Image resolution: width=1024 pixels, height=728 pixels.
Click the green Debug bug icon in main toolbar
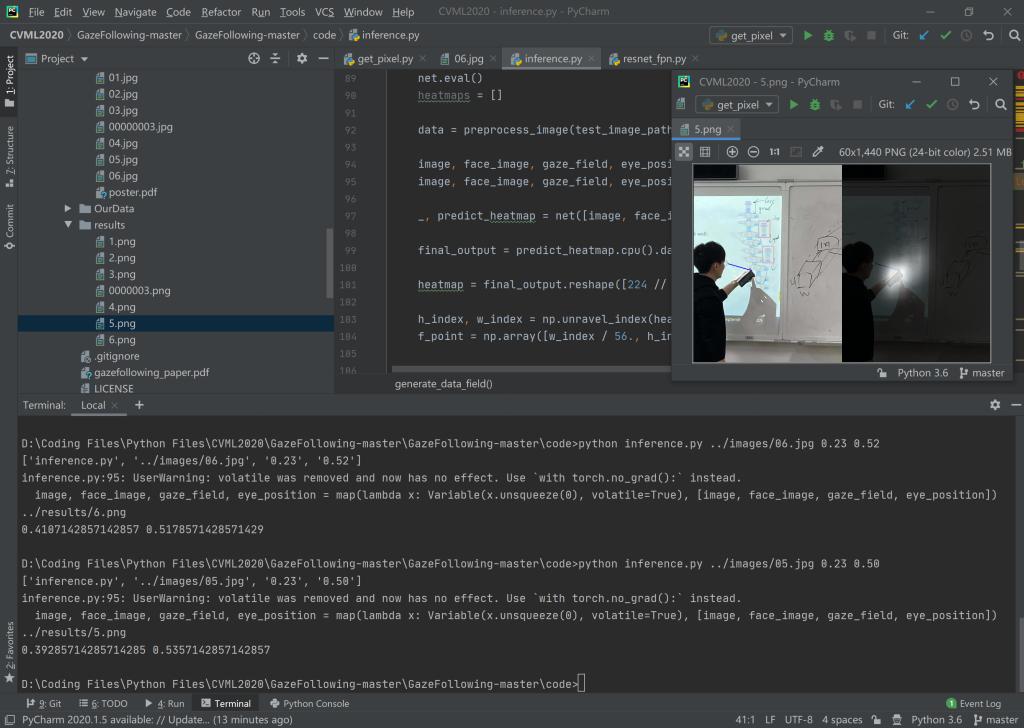tap(829, 35)
